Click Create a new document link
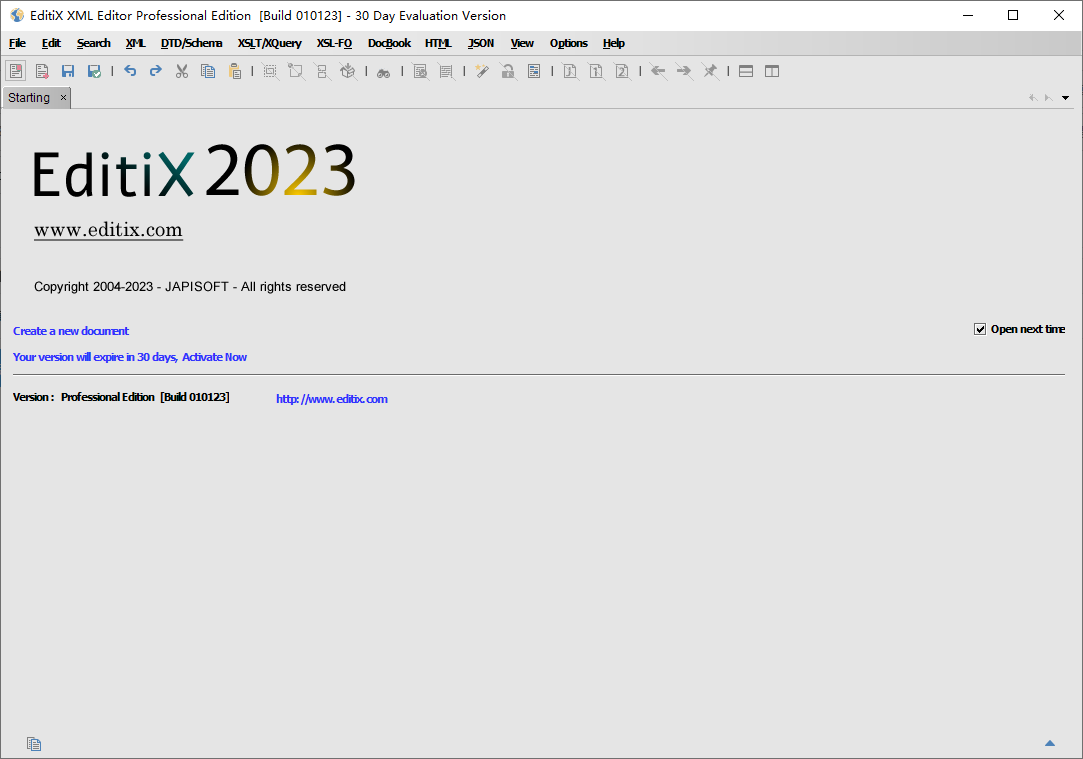1083x759 pixels. [70, 331]
